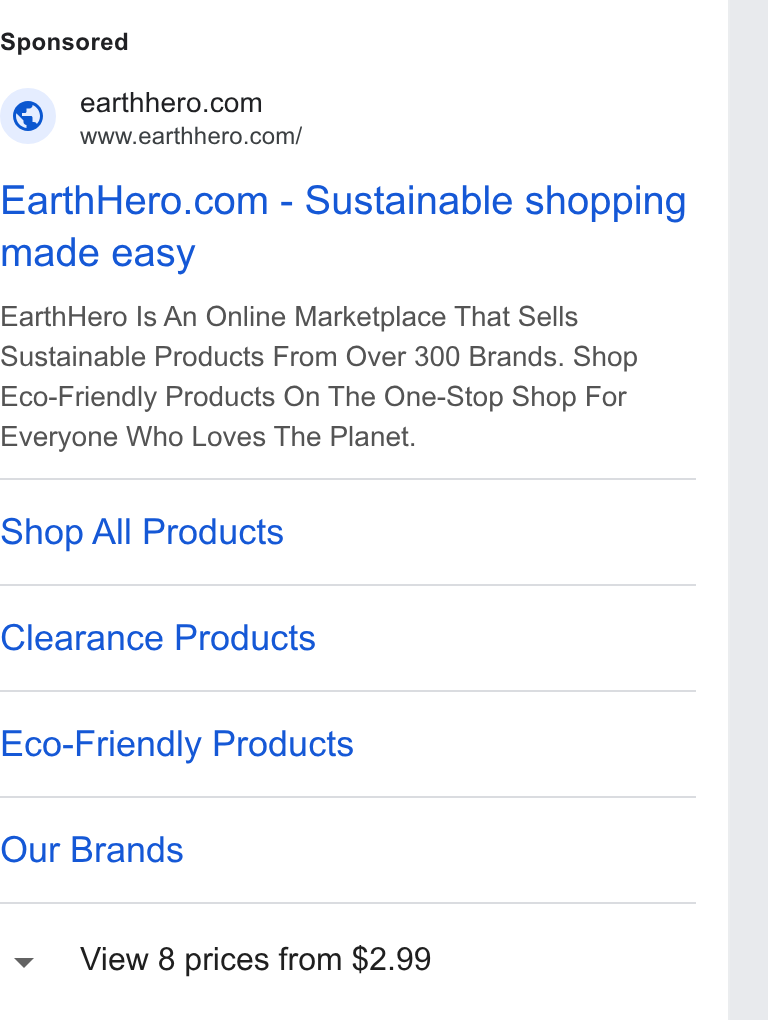Click the word Products in Shop All Products

[x=213, y=532]
